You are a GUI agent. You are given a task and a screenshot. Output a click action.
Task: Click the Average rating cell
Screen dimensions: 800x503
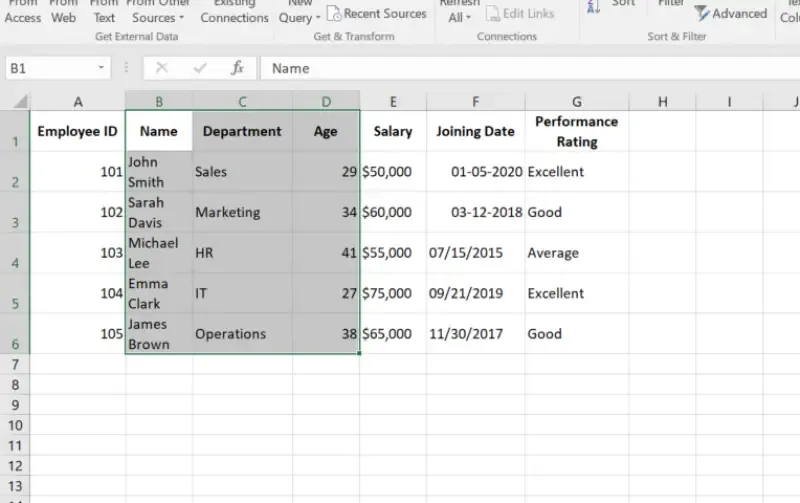click(x=577, y=253)
